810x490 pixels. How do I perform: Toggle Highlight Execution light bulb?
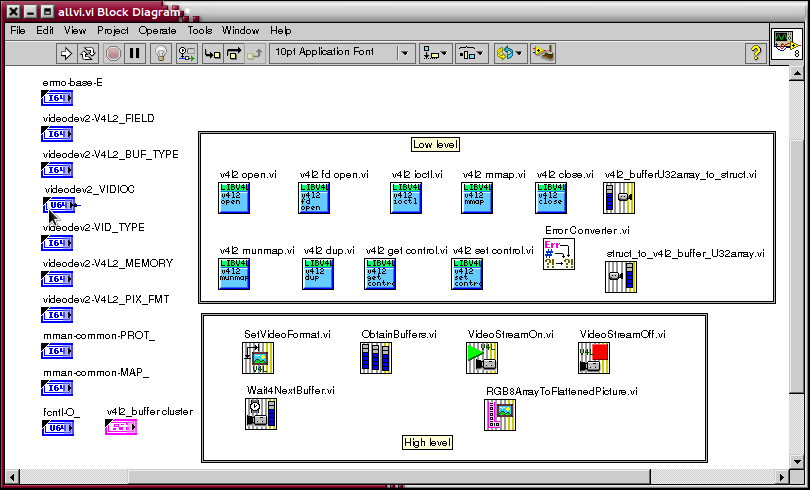159,53
